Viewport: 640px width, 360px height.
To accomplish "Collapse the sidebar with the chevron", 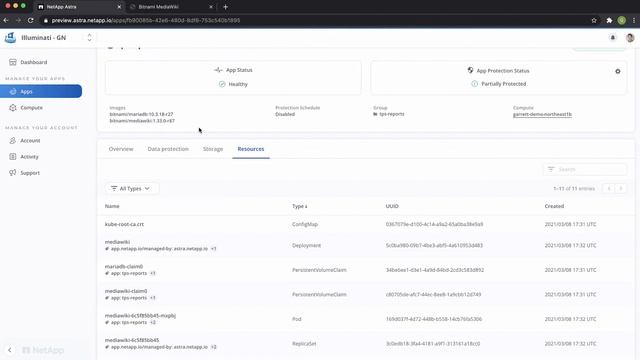I will pyautogui.click(x=10, y=350).
